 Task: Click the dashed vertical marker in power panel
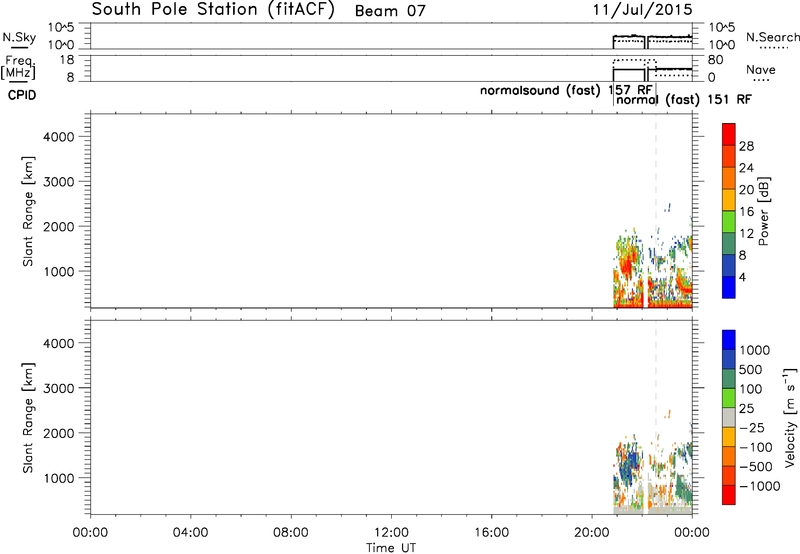click(x=656, y=211)
